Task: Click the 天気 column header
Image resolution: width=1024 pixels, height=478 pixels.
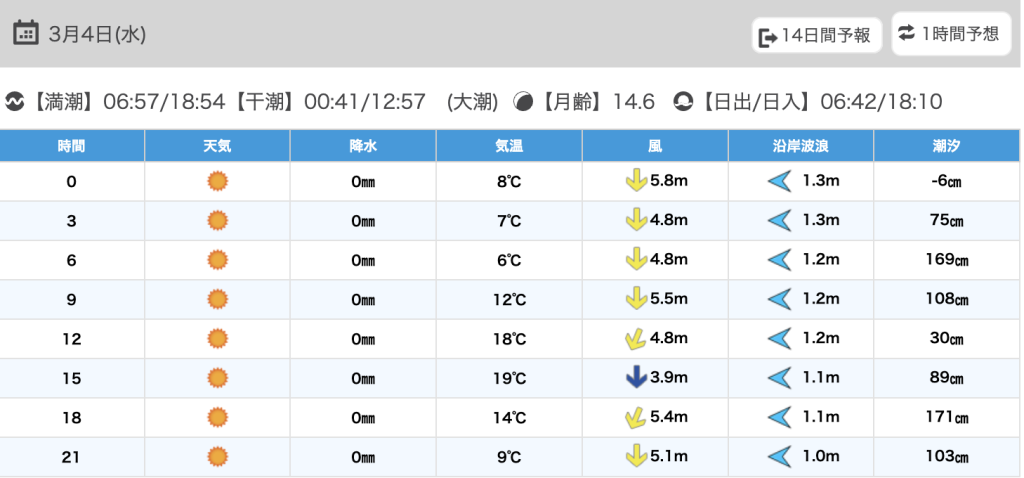Action: click(x=217, y=146)
